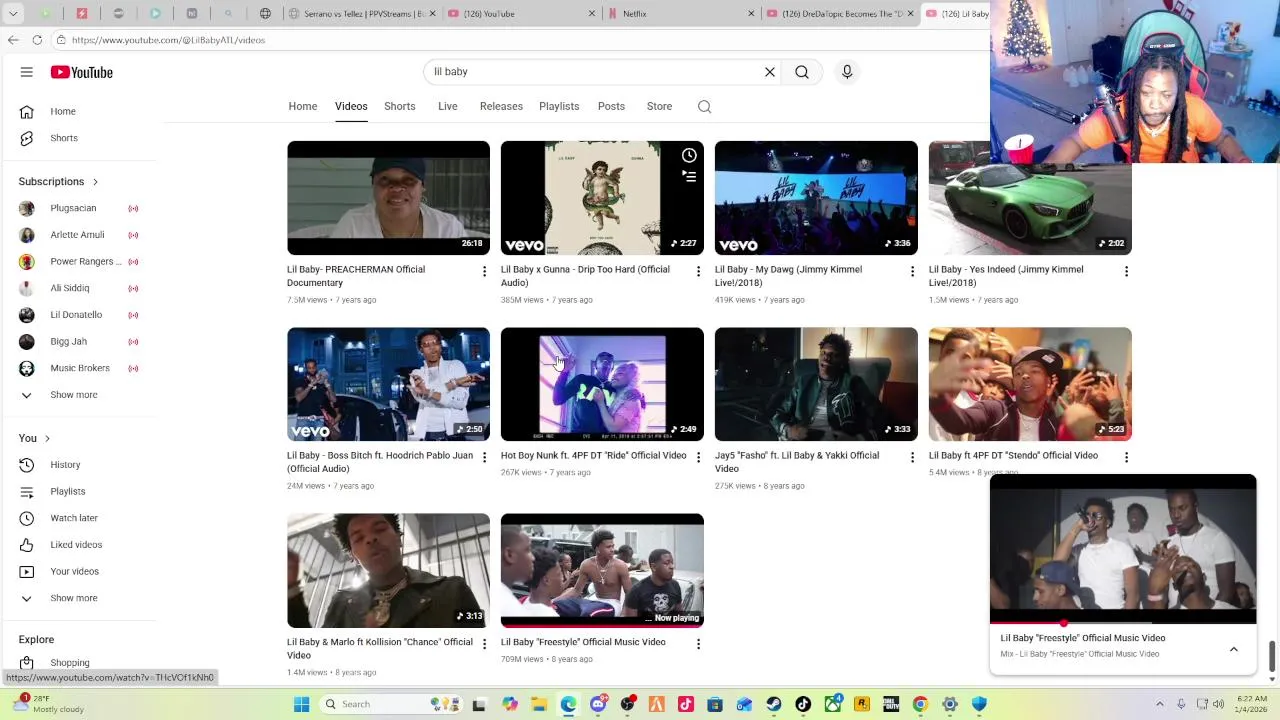
Task: Reload the page in the browser
Action: pyautogui.click(x=37, y=40)
